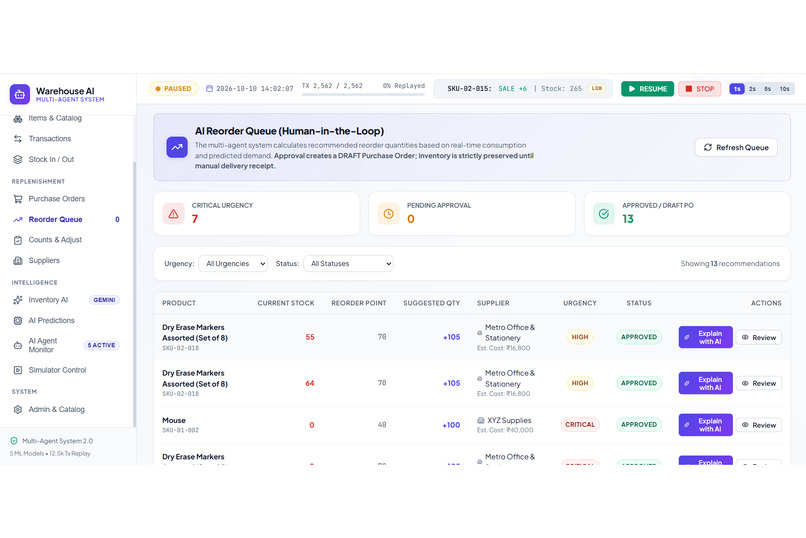806x538 pixels.
Task: Select the 2s replay speed
Action: point(752,89)
